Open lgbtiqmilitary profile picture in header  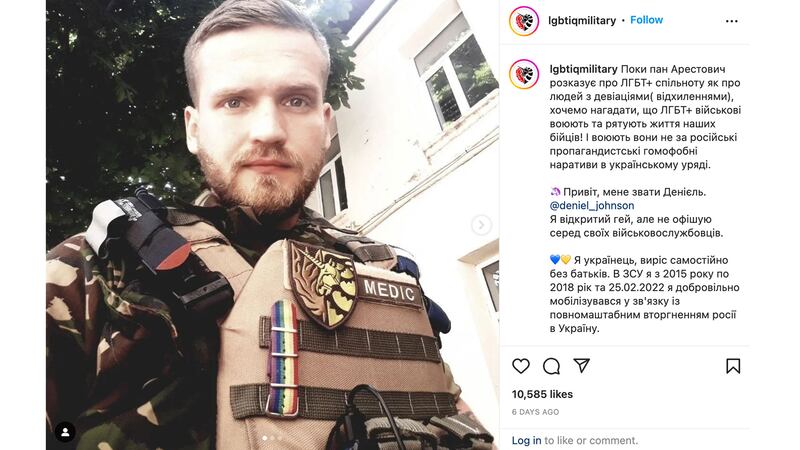click(524, 21)
